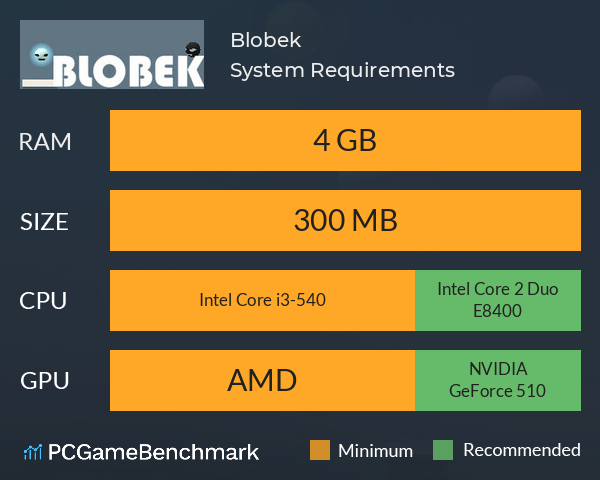Click the dark ninja blob icon
Viewport: 600px width, 480px height.
pyautogui.click(x=193, y=50)
